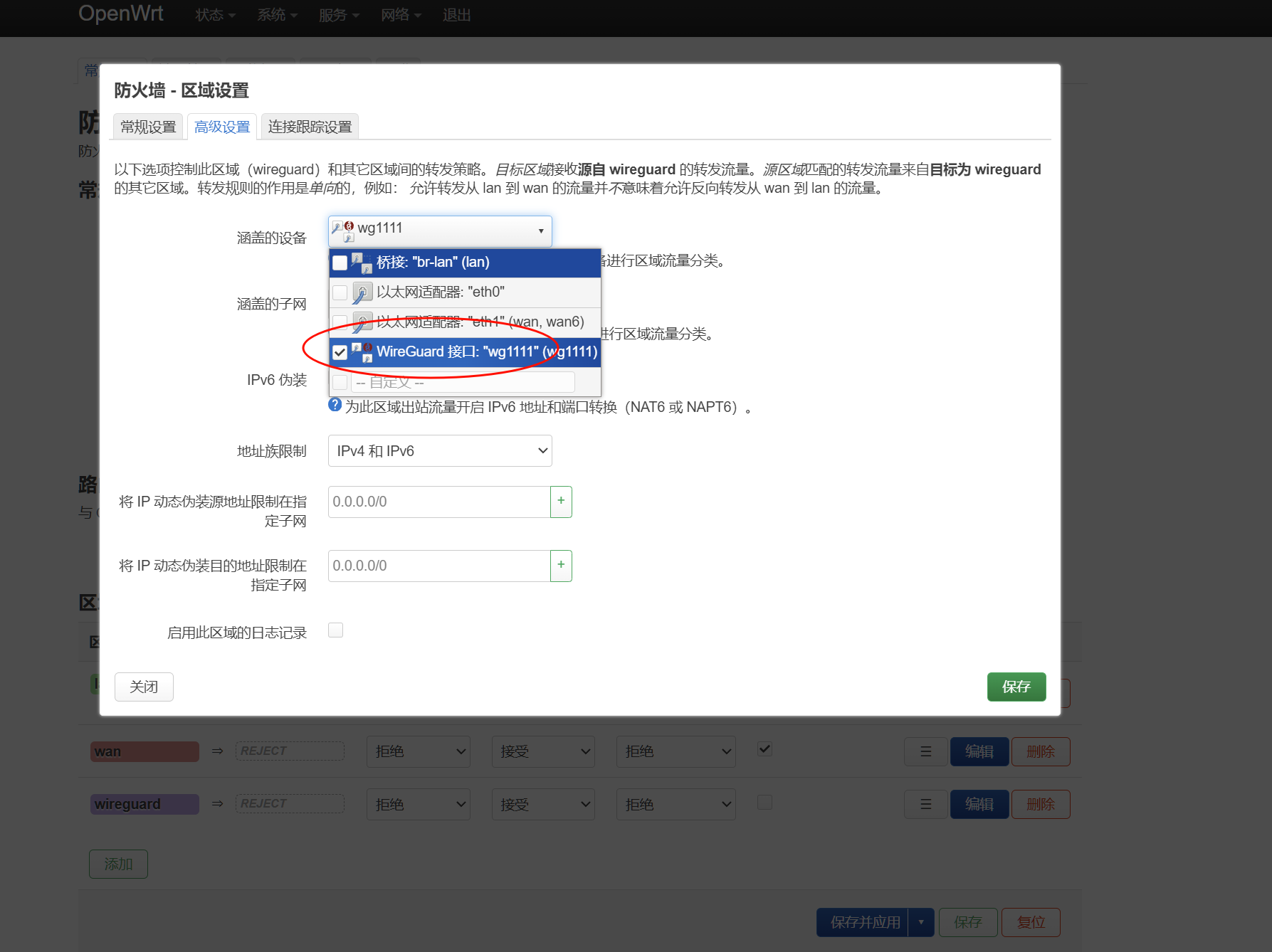
Task: Click the masquerade source subnet input field
Action: tap(438, 502)
